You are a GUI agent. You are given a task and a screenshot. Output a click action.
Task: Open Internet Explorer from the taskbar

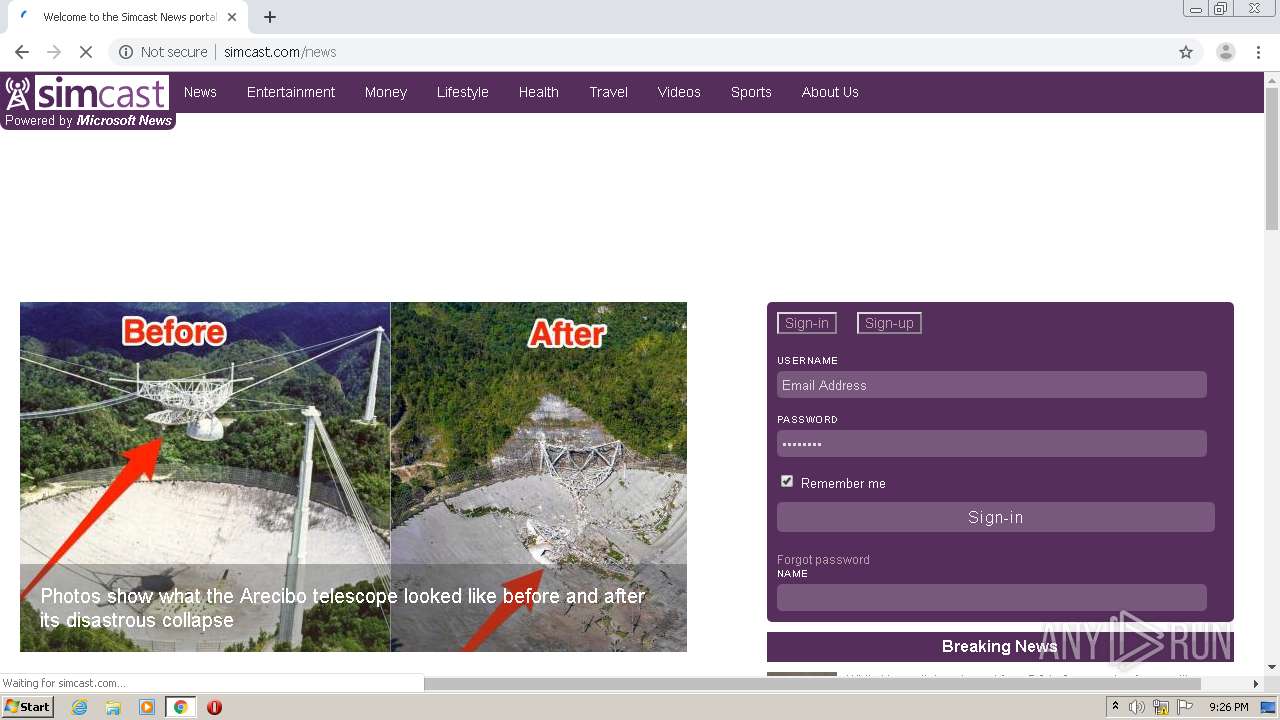pos(80,707)
